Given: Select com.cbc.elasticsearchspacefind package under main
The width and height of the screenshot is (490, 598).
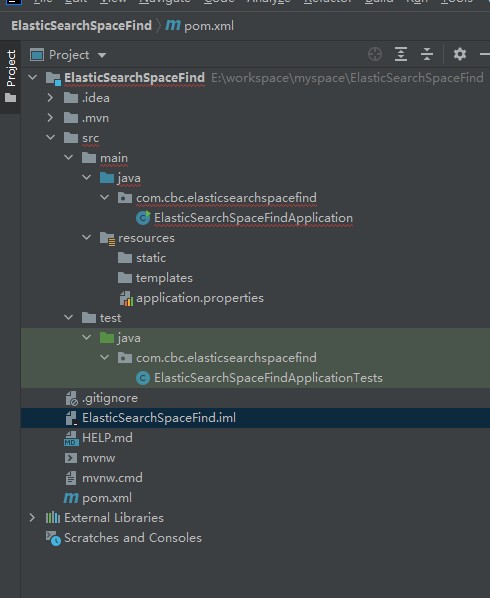Looking at the screenshot, I should (x=227, y=198).
